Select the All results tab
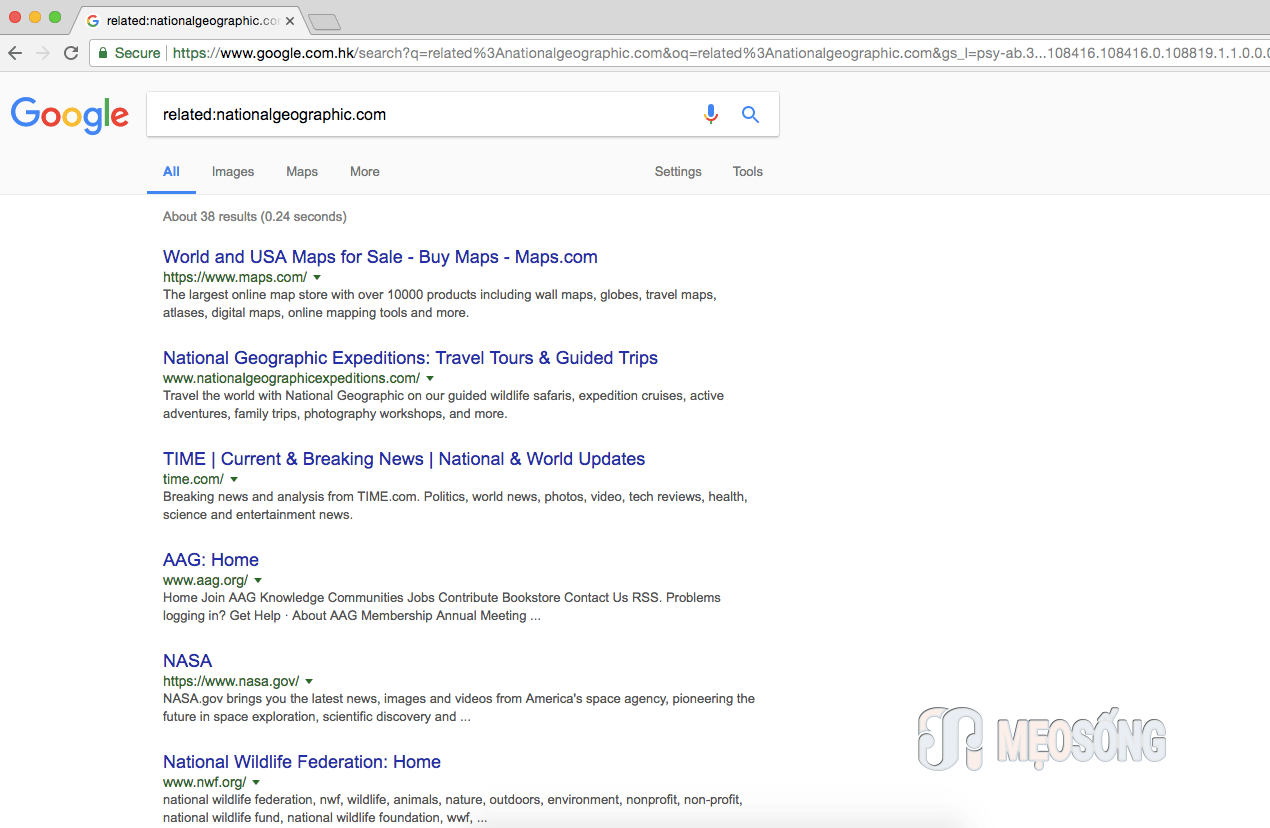This screenshot has width=1270, height=828. tap(172, 172)
